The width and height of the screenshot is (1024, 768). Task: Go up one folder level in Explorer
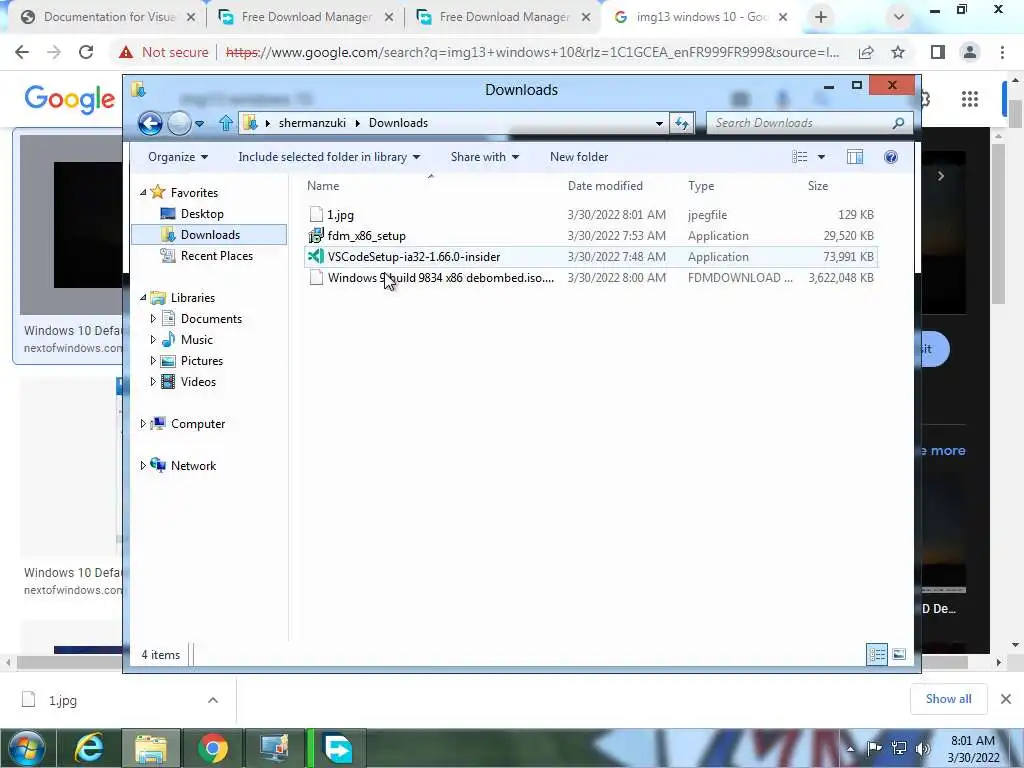tap(226, 123)
